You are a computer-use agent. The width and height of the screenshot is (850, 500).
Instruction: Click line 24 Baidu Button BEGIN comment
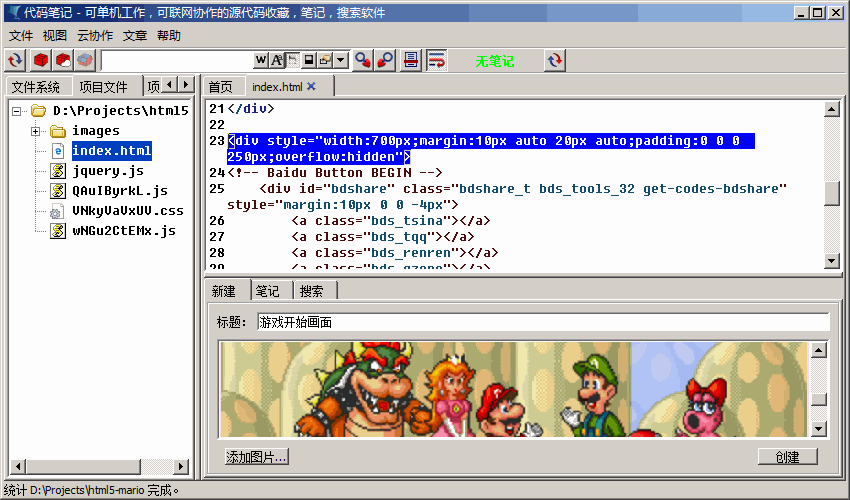point(335,173)
